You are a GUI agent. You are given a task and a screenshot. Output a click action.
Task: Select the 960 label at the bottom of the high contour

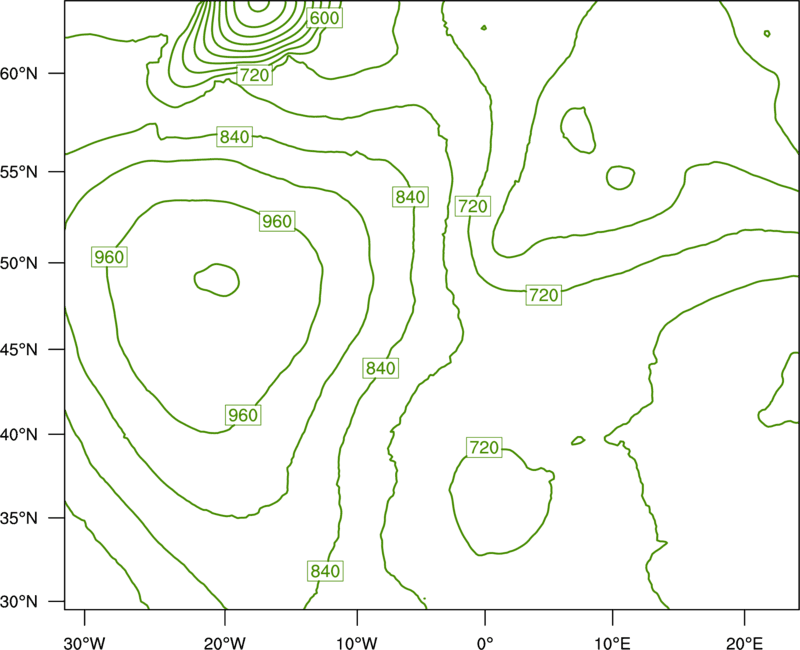243,415
